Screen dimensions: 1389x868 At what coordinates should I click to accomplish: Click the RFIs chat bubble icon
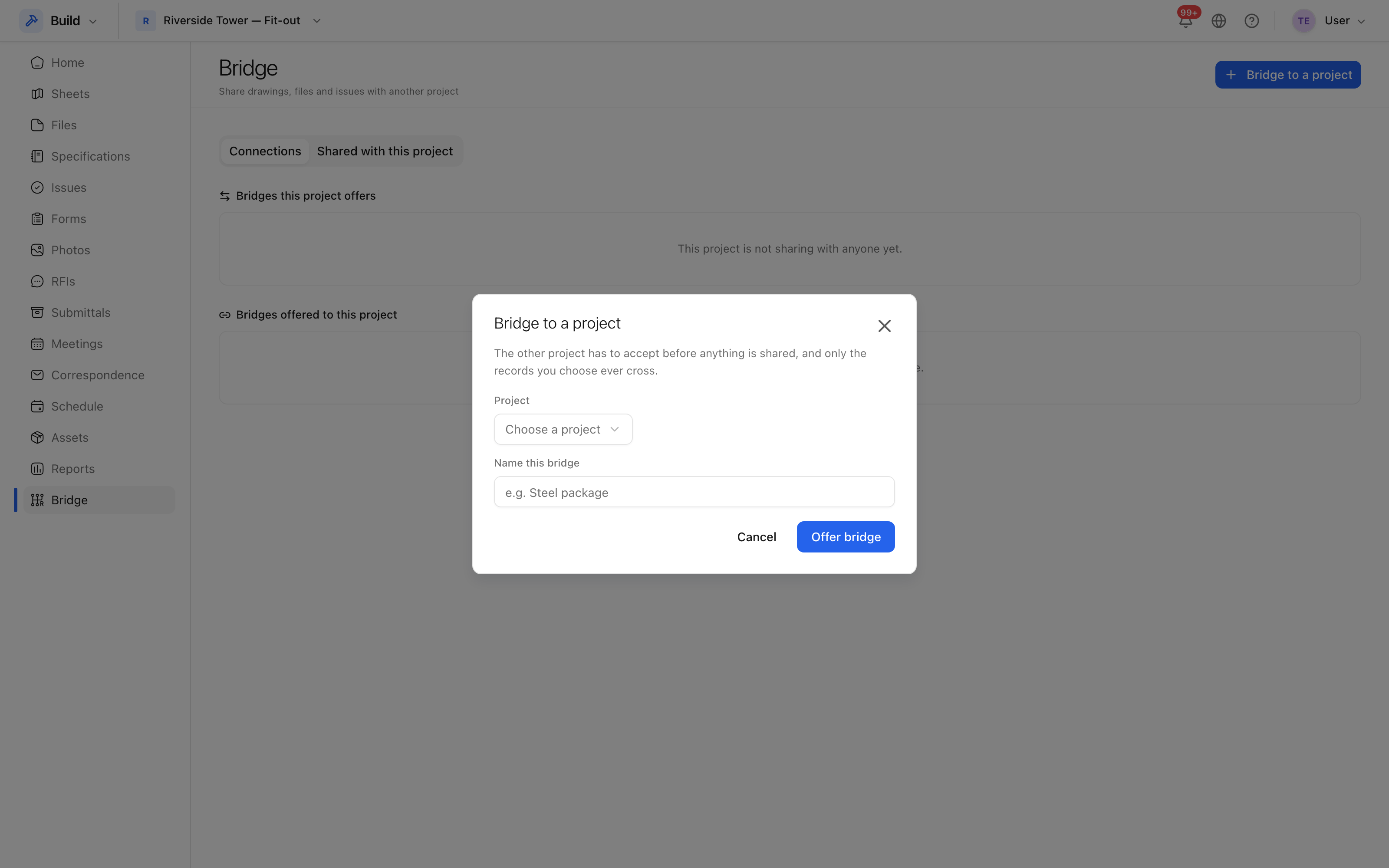(x=37, y=281)
